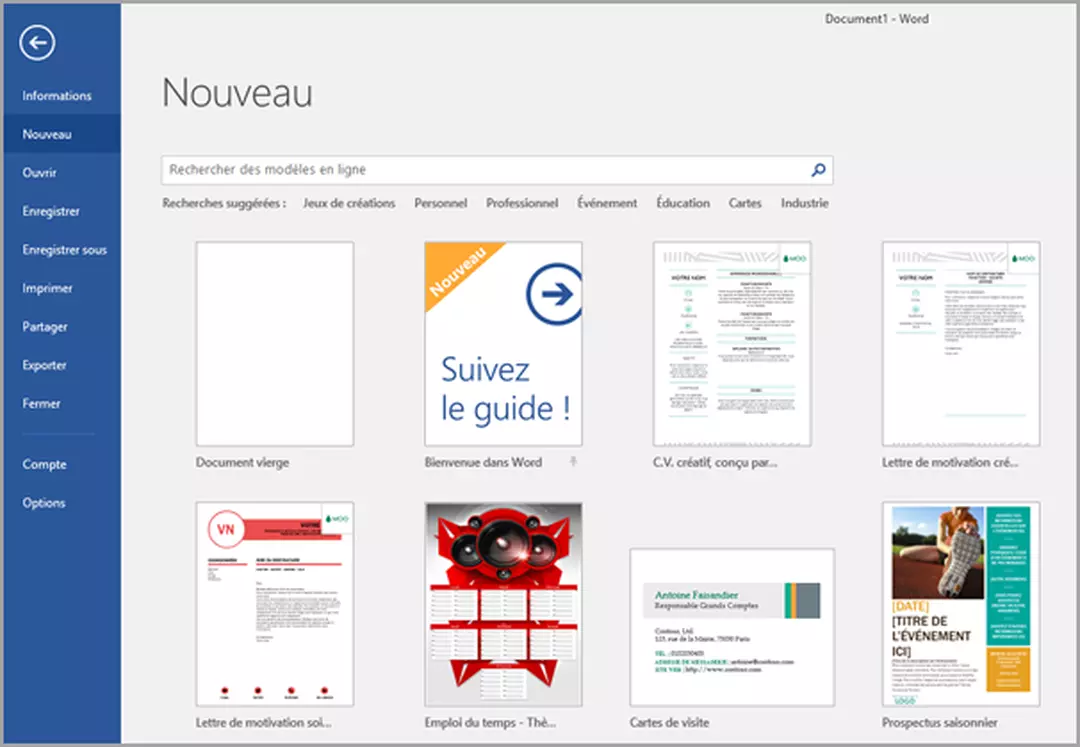
Task: Browse Événement templates
Action: [608, 203]
